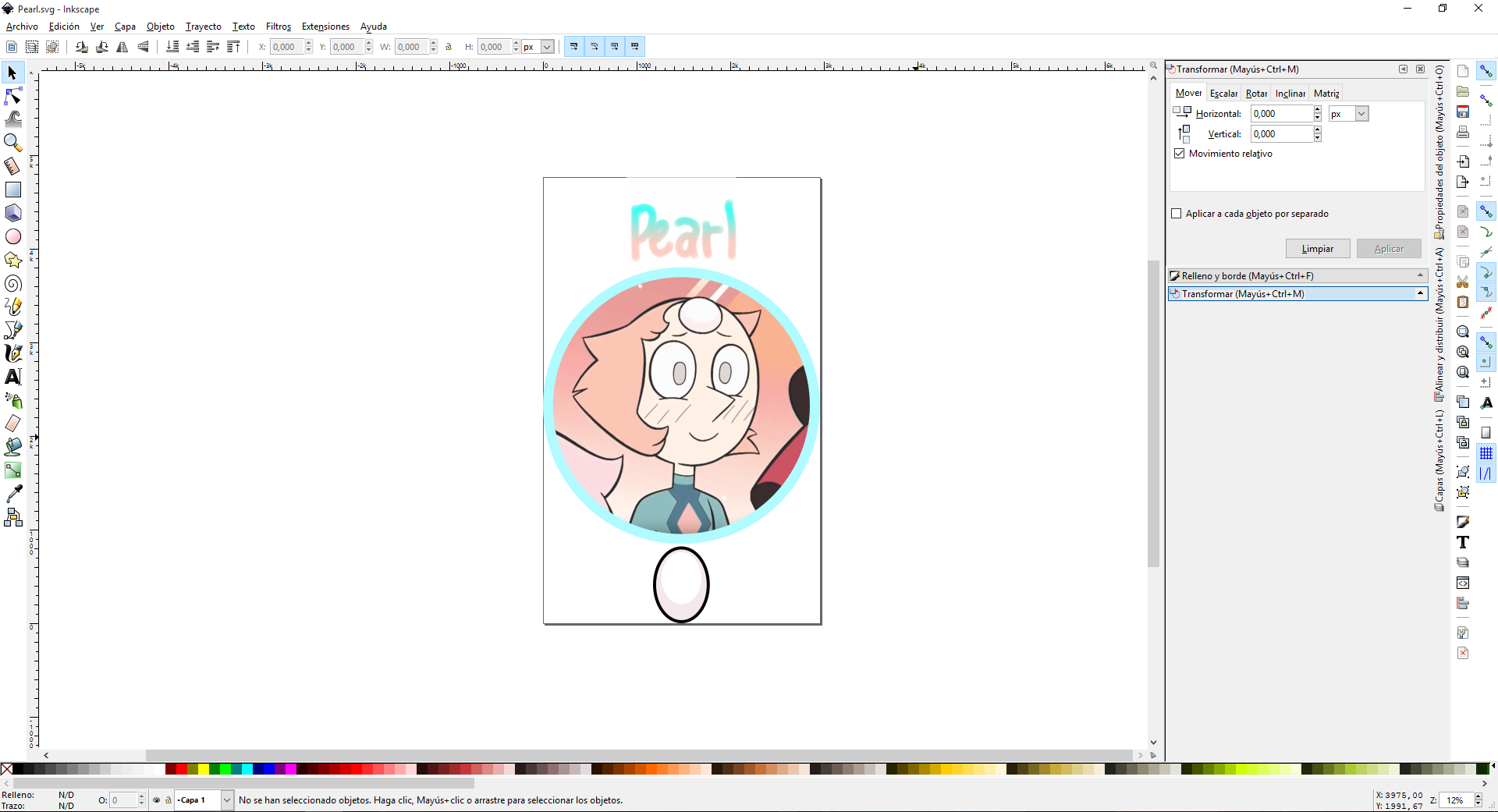Click the Save document icon
Image resolution: width=1498 pixels, height=812 pixels.
point(1463,112)
